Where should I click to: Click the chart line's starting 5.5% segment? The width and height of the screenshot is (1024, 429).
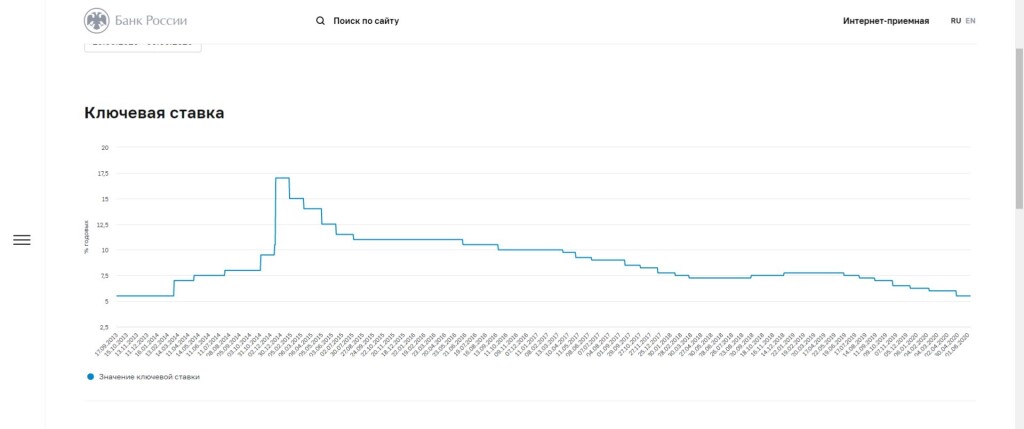145,296
